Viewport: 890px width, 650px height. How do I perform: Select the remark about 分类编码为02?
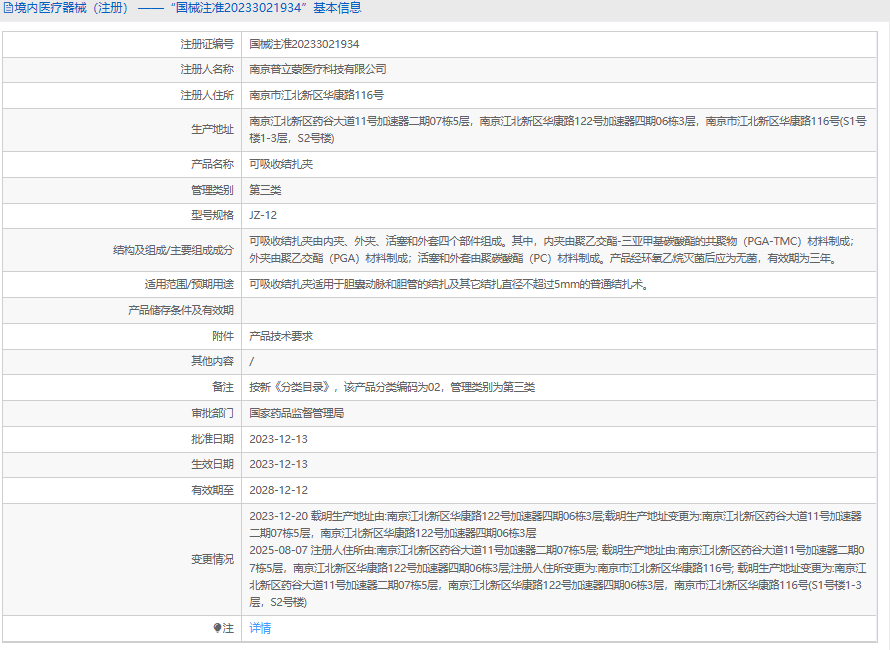[392, 387]
